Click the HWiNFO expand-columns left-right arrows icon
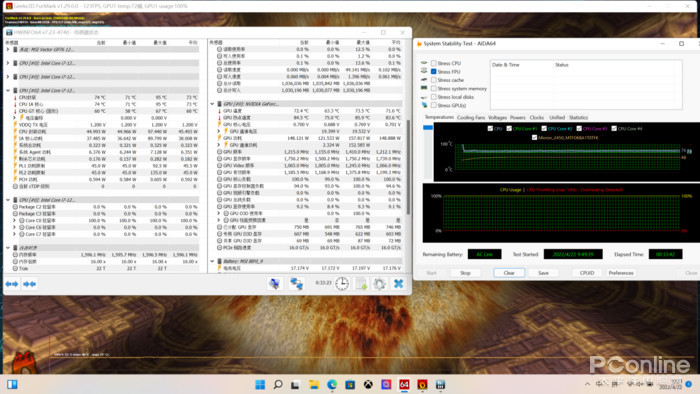This screenshot has width=700, height=394. click(x=12, y=284)
